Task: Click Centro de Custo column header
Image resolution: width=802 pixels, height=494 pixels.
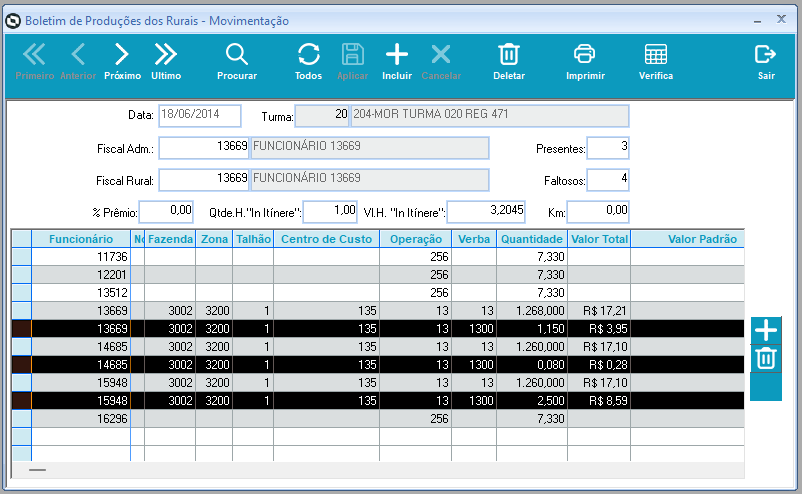Action: point(326,239)
